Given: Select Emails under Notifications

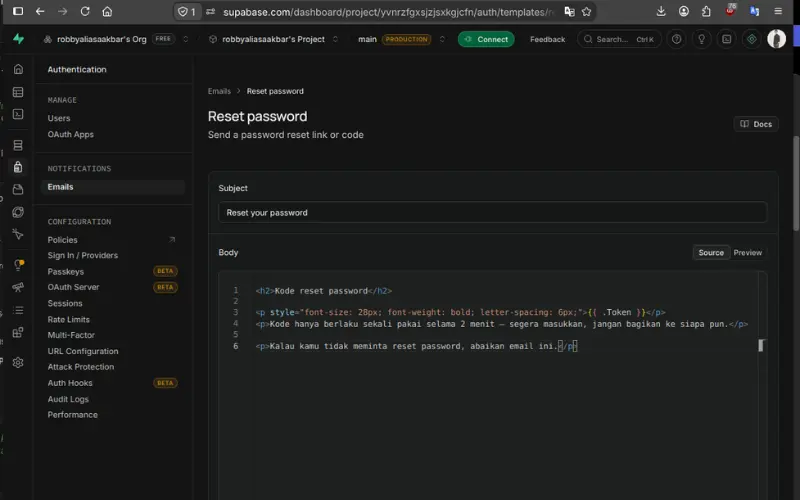Looking at the screenshot, I should 112,187.
